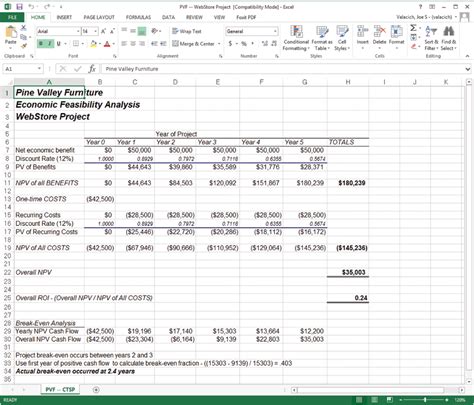This screenshot has height=405, width=474.
Task: Switch to the REVIEW tab
Action: coord(194,17)
